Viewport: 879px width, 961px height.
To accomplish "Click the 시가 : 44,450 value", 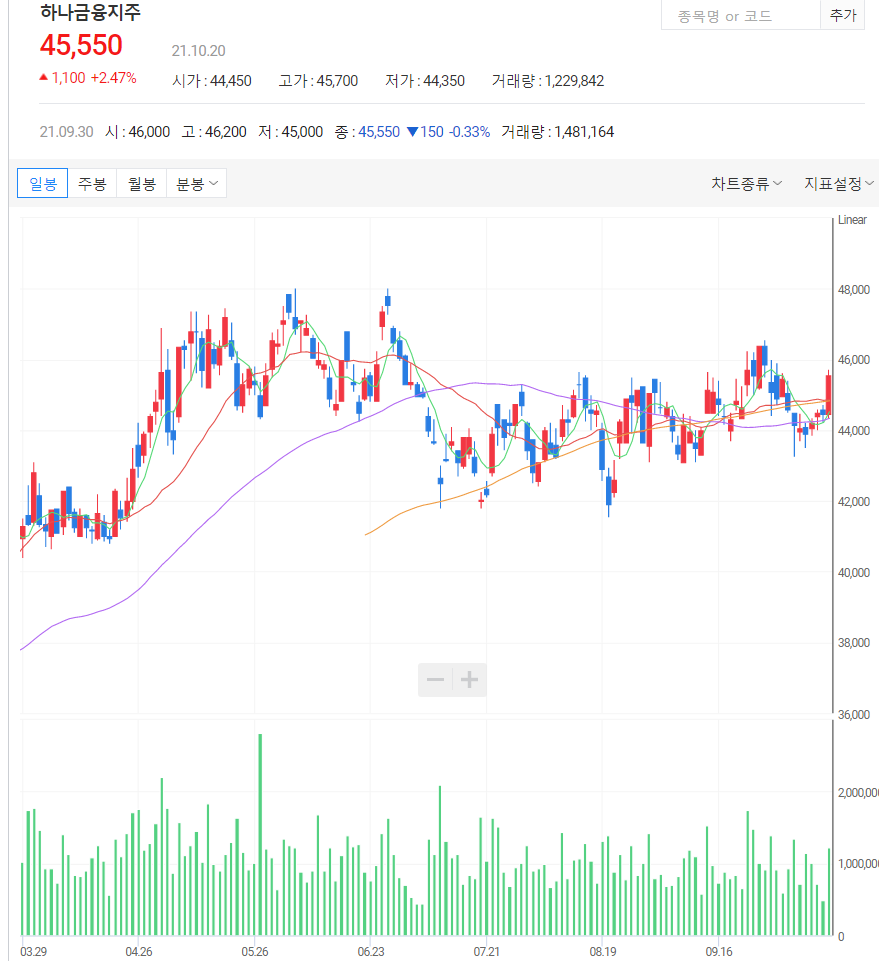I will (x=212, y=81).
